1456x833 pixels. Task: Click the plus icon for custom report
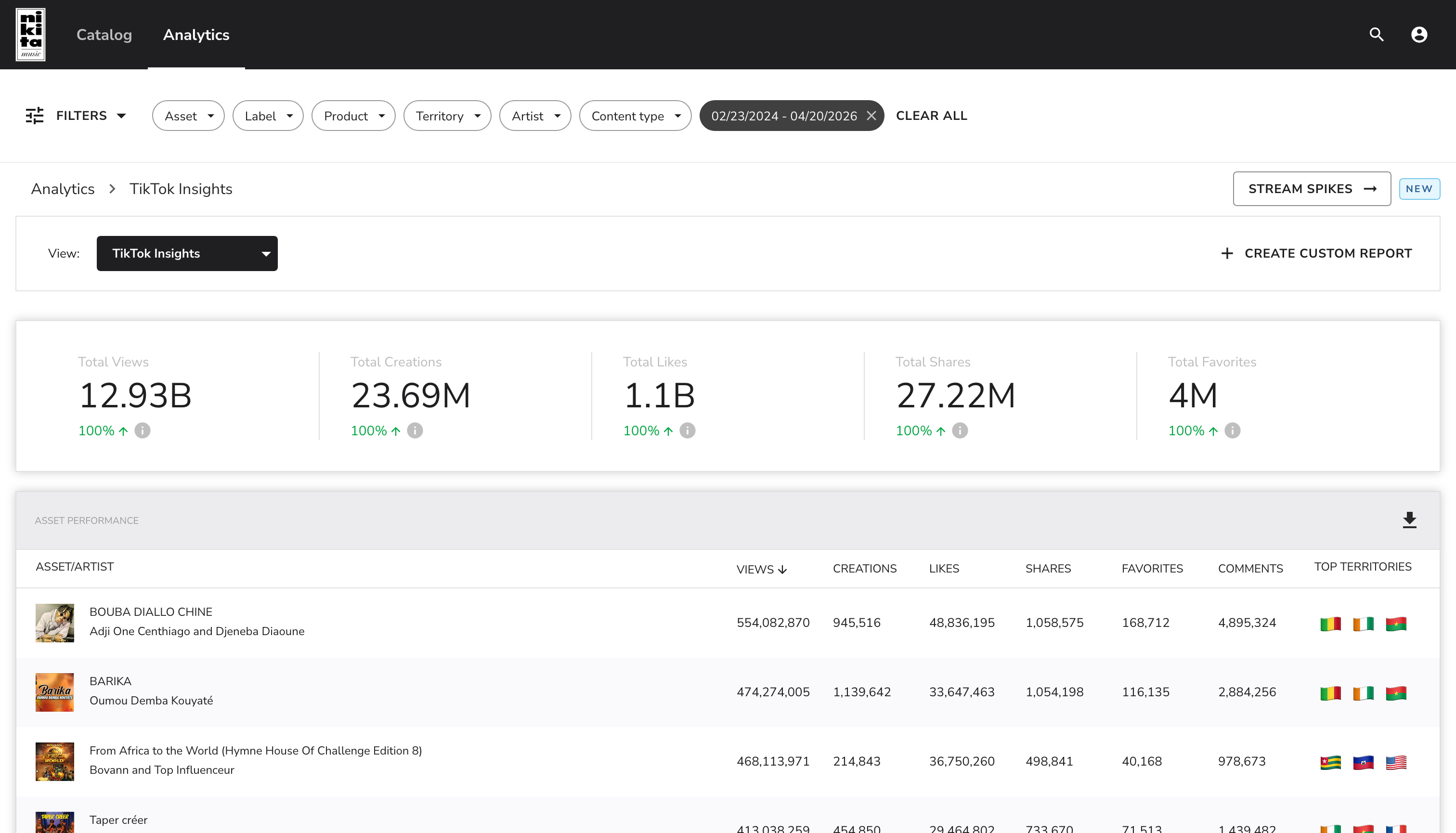pyautogui.click(x=1227, y=253)
